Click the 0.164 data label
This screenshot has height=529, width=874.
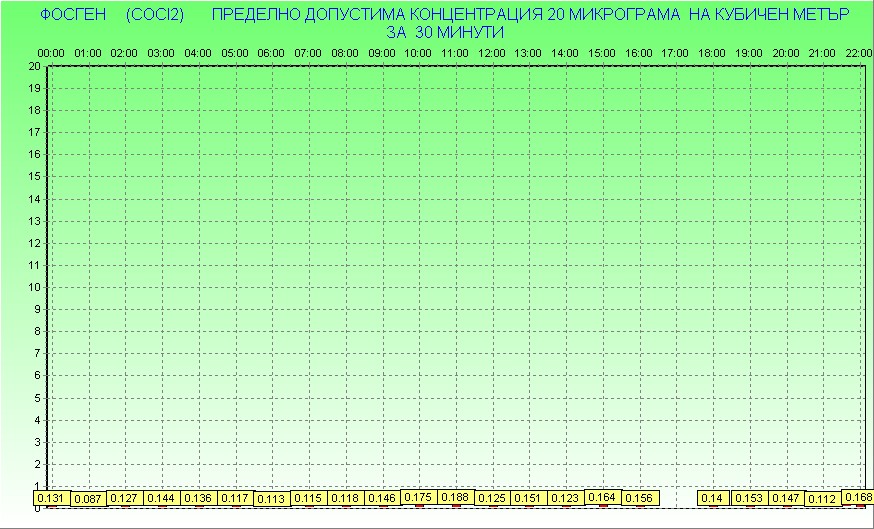pos(602,497)
